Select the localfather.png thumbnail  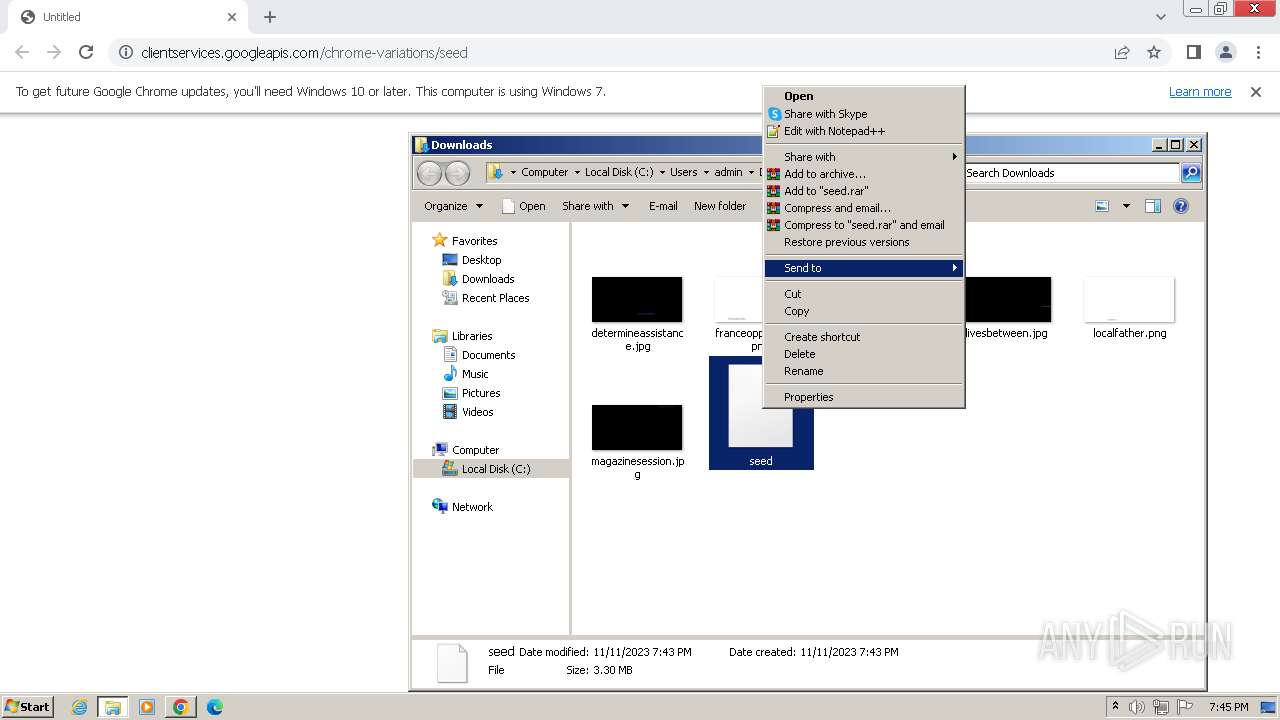point(1129,300)
